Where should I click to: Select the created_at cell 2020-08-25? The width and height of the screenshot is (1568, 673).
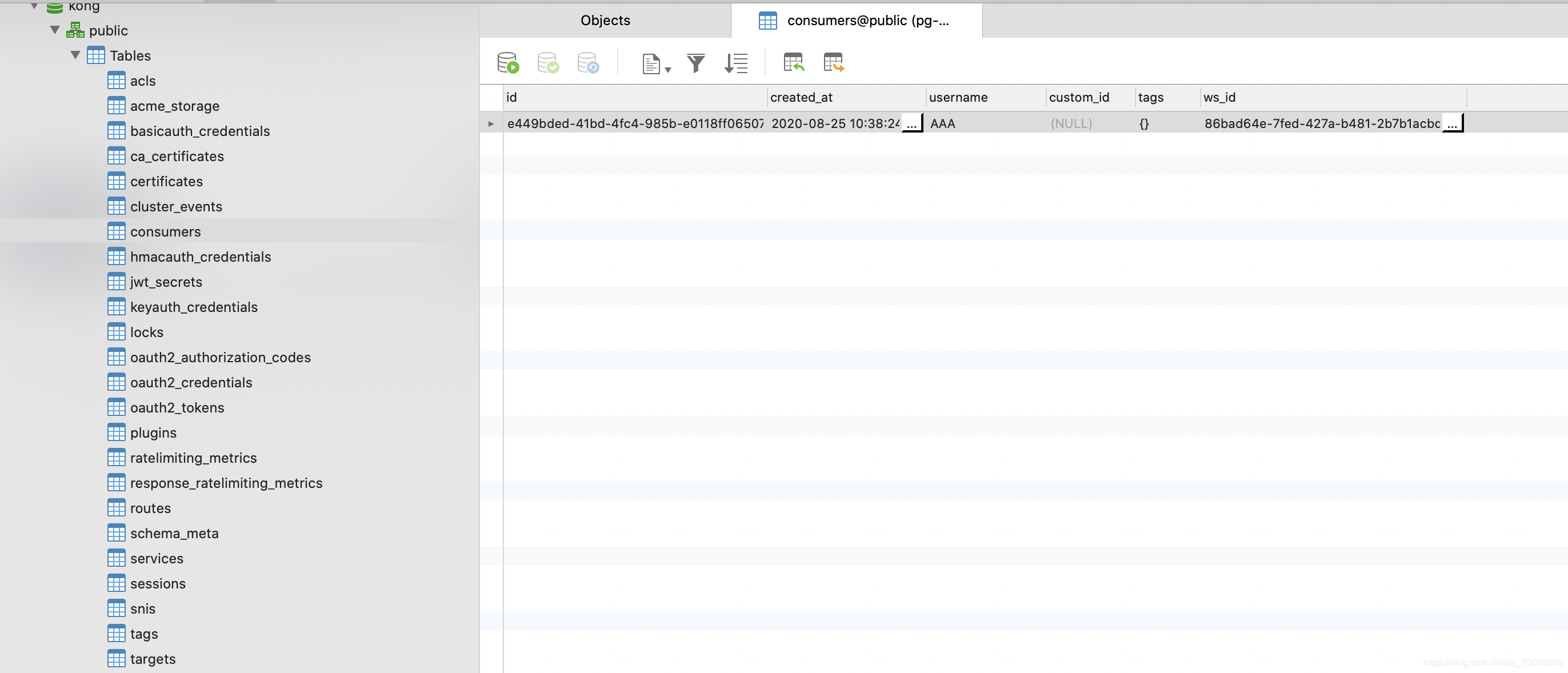(834, 123)
